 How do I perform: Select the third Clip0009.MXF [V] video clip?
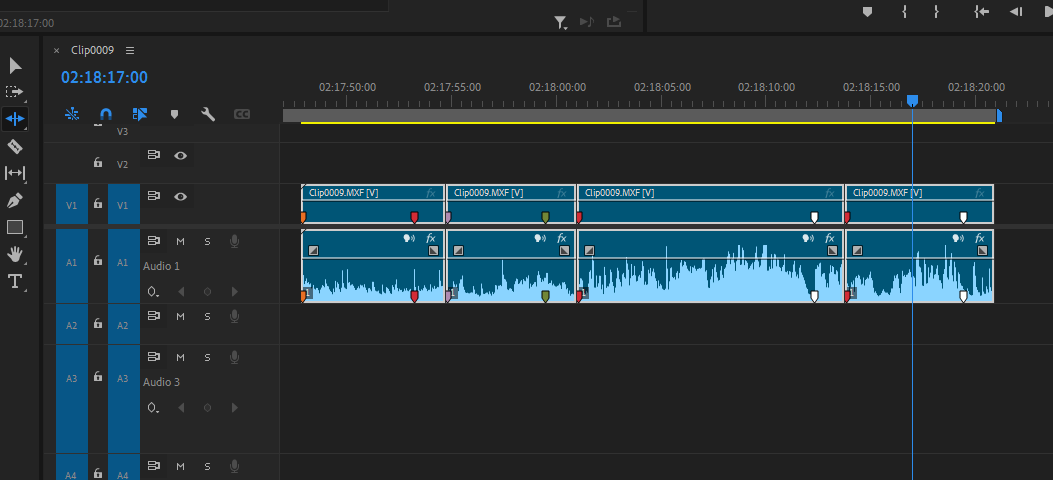pos(710,203)
